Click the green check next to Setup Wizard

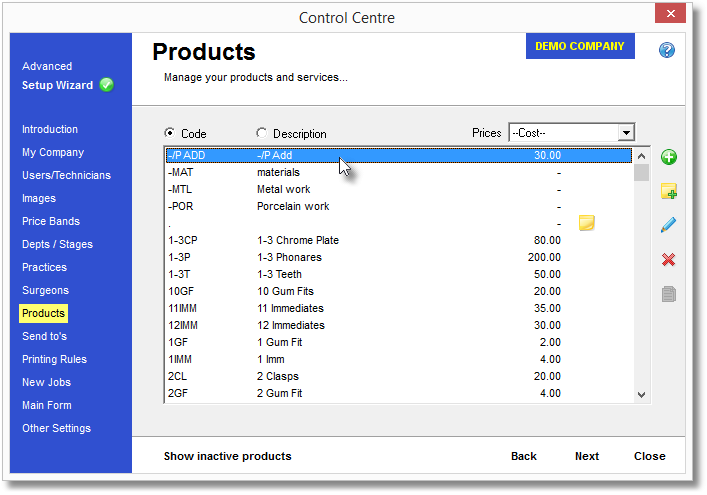pyautogui.click(x=107, y=85)
